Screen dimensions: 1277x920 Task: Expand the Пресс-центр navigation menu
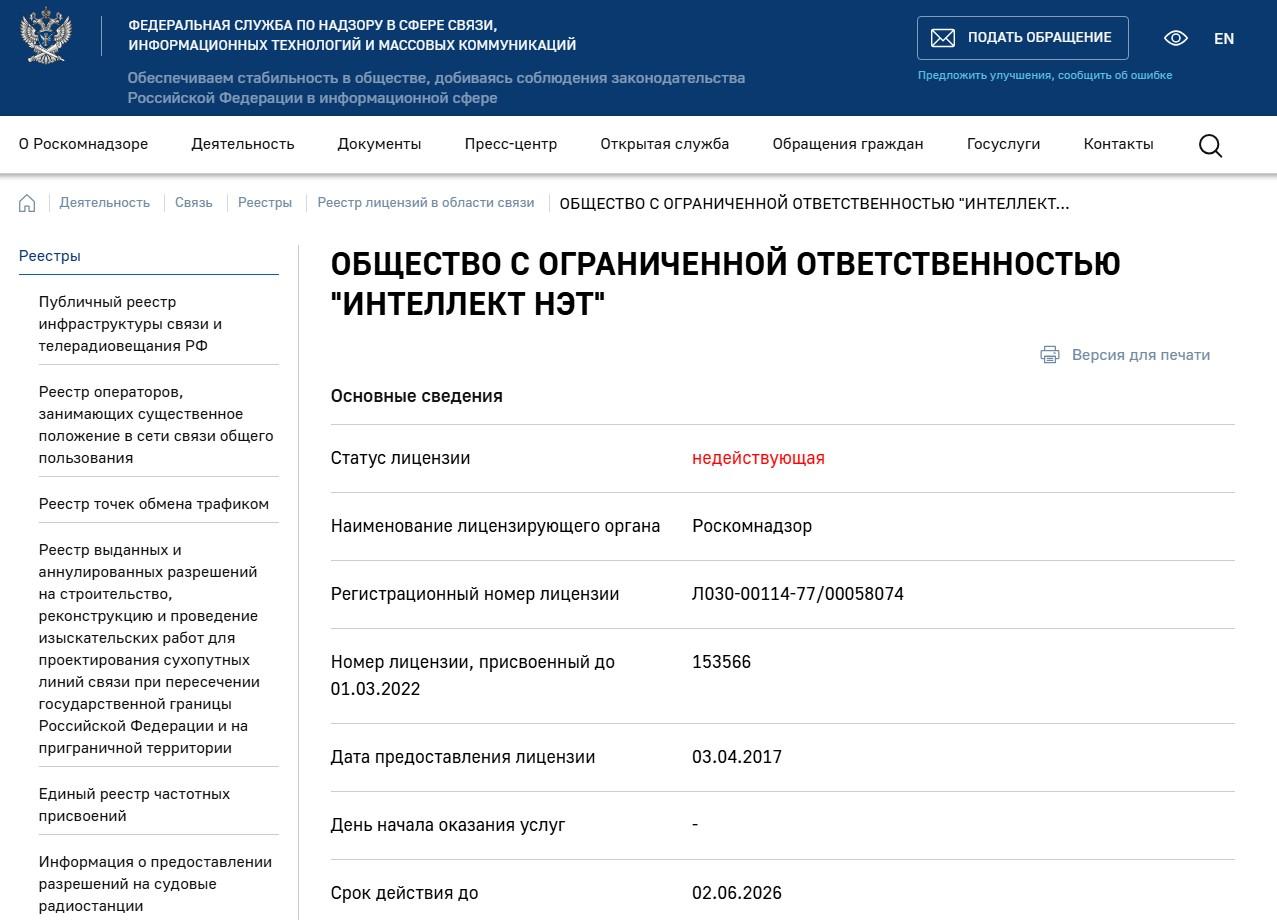(510, 144)
